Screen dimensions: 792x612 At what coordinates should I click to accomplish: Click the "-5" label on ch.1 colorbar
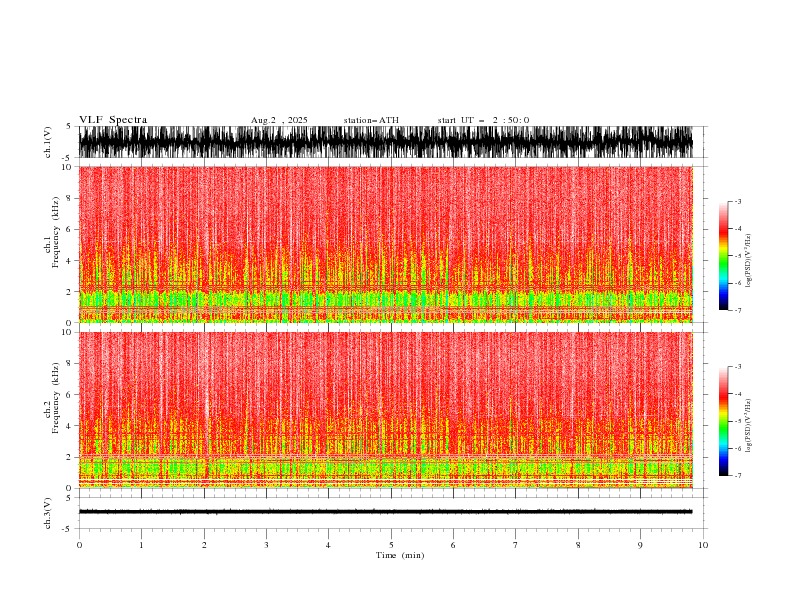click(x=738, y=256)
